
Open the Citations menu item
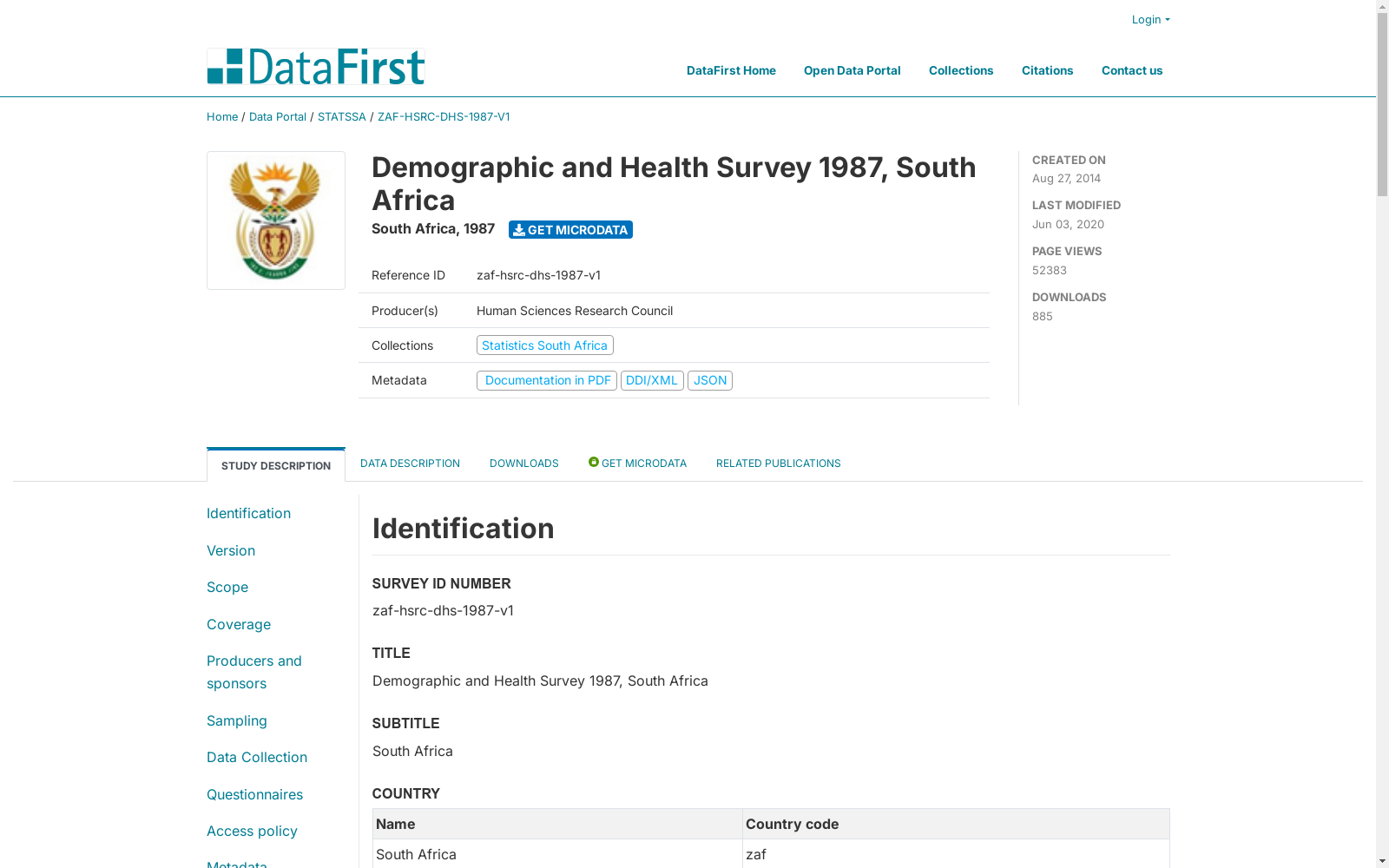(x=1048, y=70)
